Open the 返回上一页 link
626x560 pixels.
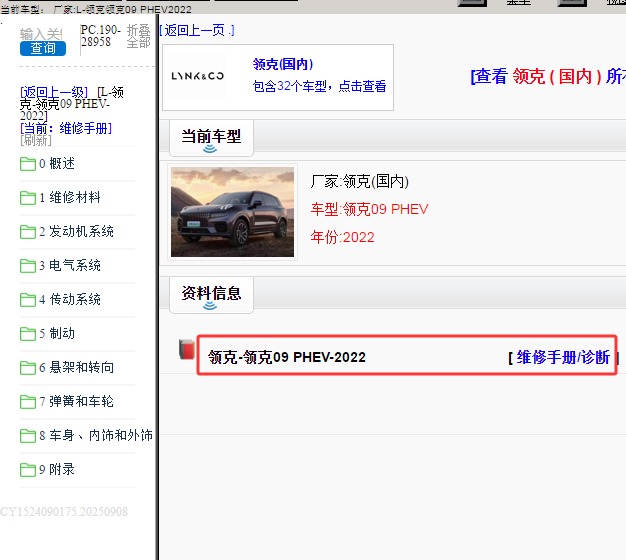[197, 30]
